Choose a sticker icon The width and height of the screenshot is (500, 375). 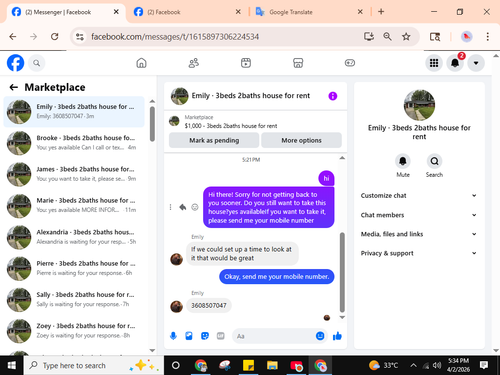[205, 336]
